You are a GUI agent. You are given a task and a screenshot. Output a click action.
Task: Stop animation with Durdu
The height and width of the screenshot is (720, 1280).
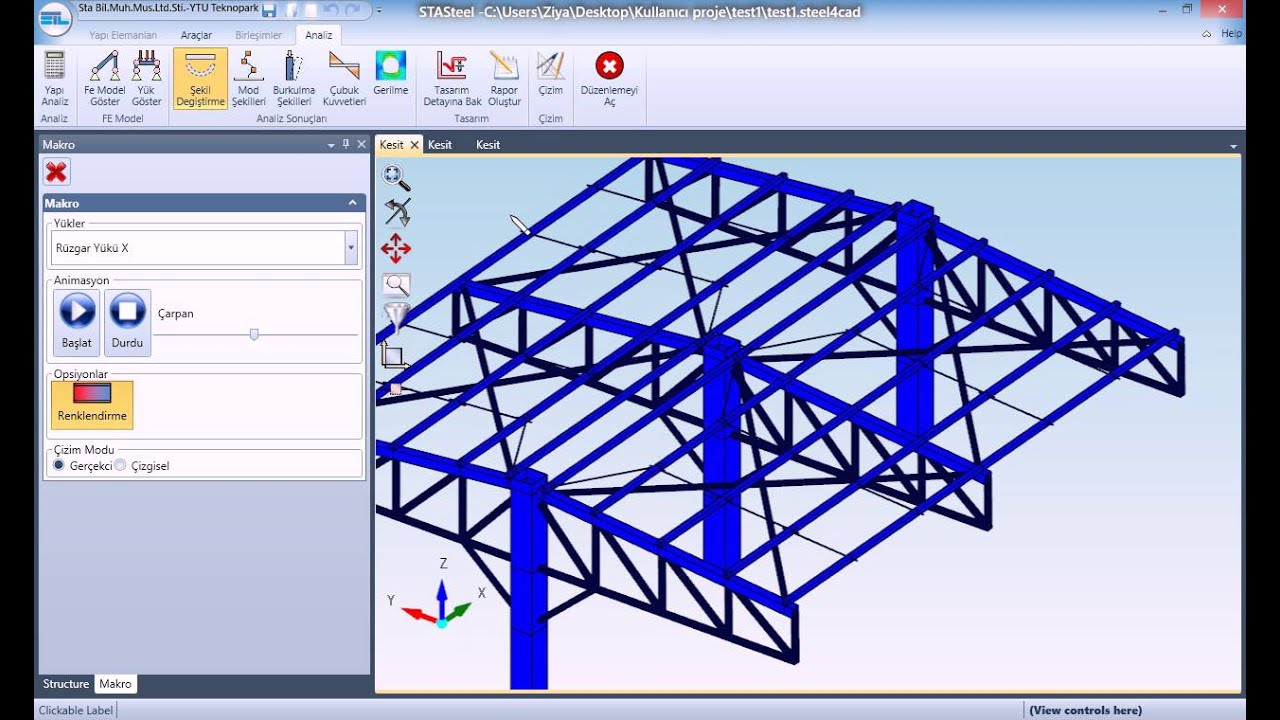click(127, 322)
